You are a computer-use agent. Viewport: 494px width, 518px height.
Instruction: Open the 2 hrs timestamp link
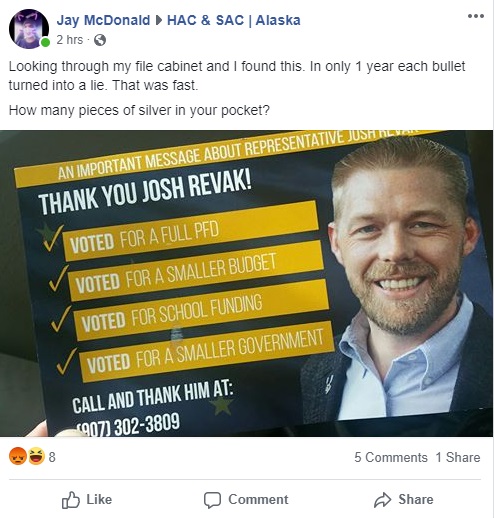tap(70, 40)
